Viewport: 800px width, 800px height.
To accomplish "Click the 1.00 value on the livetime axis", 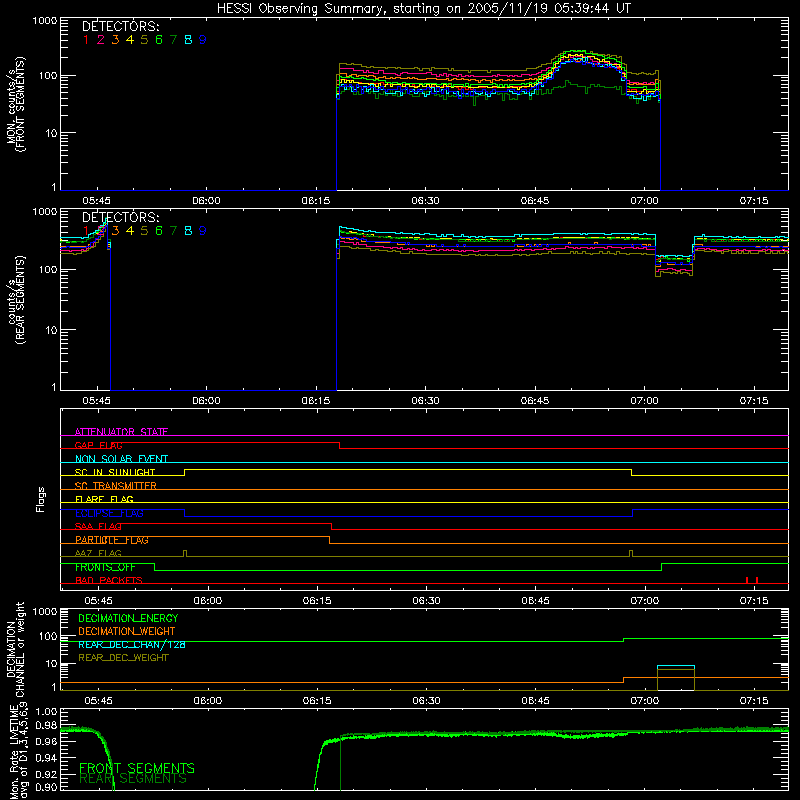I will pyautogui.click(x=46, y=712).
